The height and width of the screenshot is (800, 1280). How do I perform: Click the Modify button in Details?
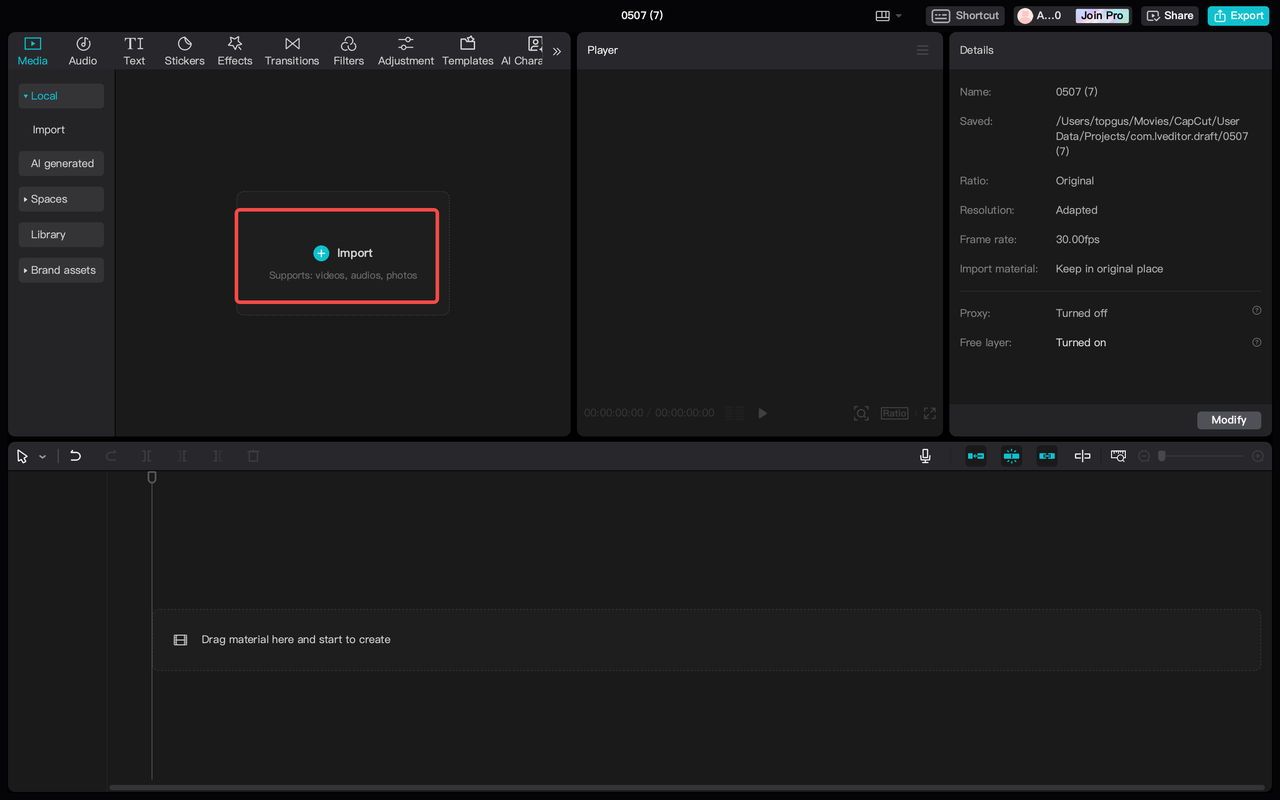(1229, 420)
